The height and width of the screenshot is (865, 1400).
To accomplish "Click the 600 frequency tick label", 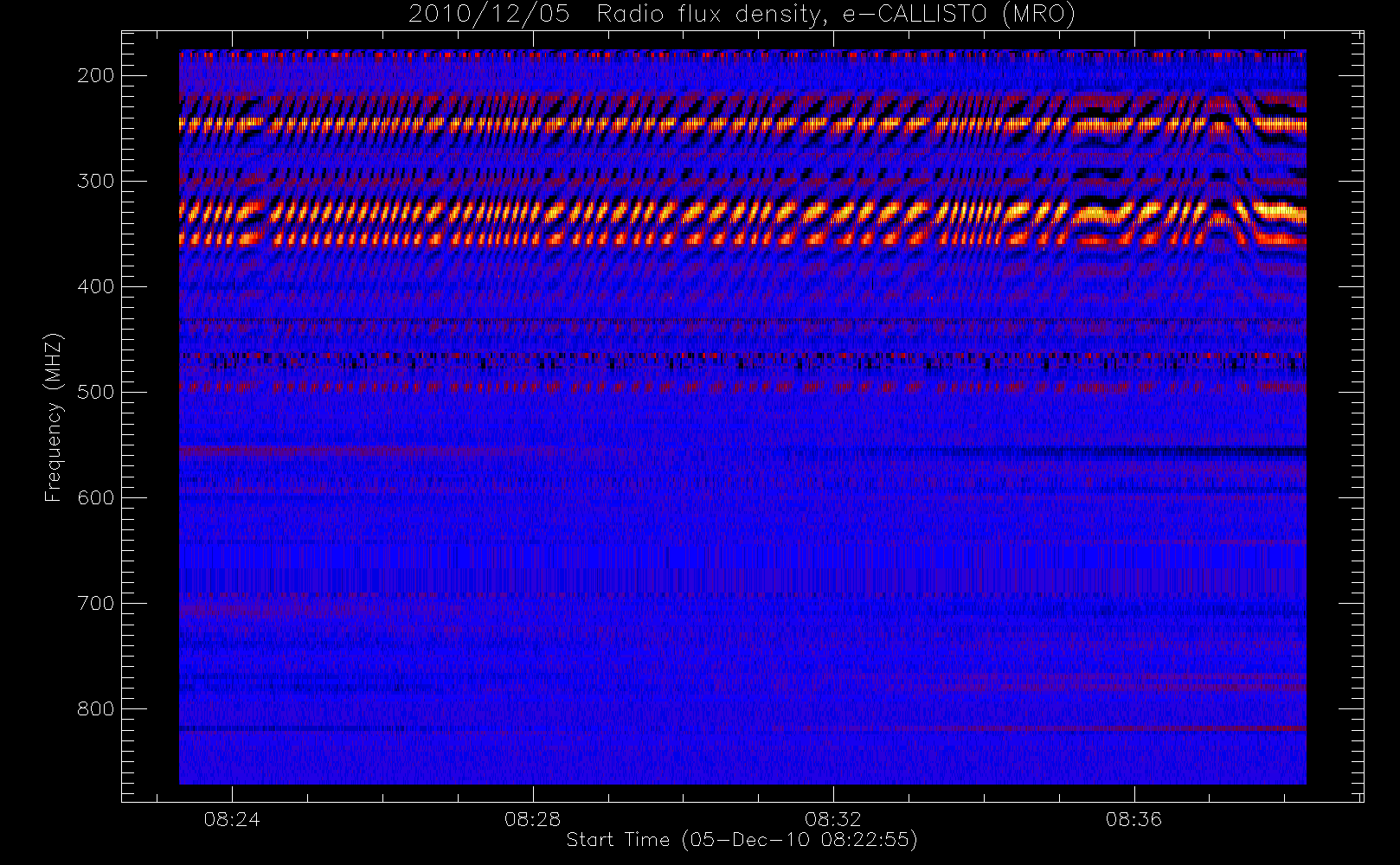I will [x=96, y=497].
